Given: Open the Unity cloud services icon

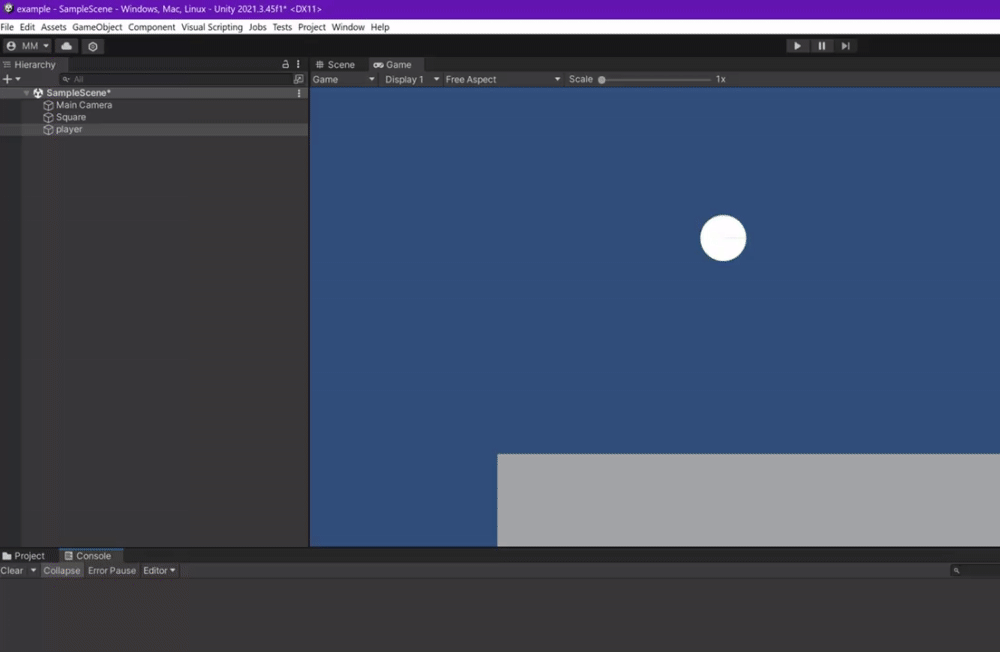Looking at the screenshot, I should click(67, 46).
